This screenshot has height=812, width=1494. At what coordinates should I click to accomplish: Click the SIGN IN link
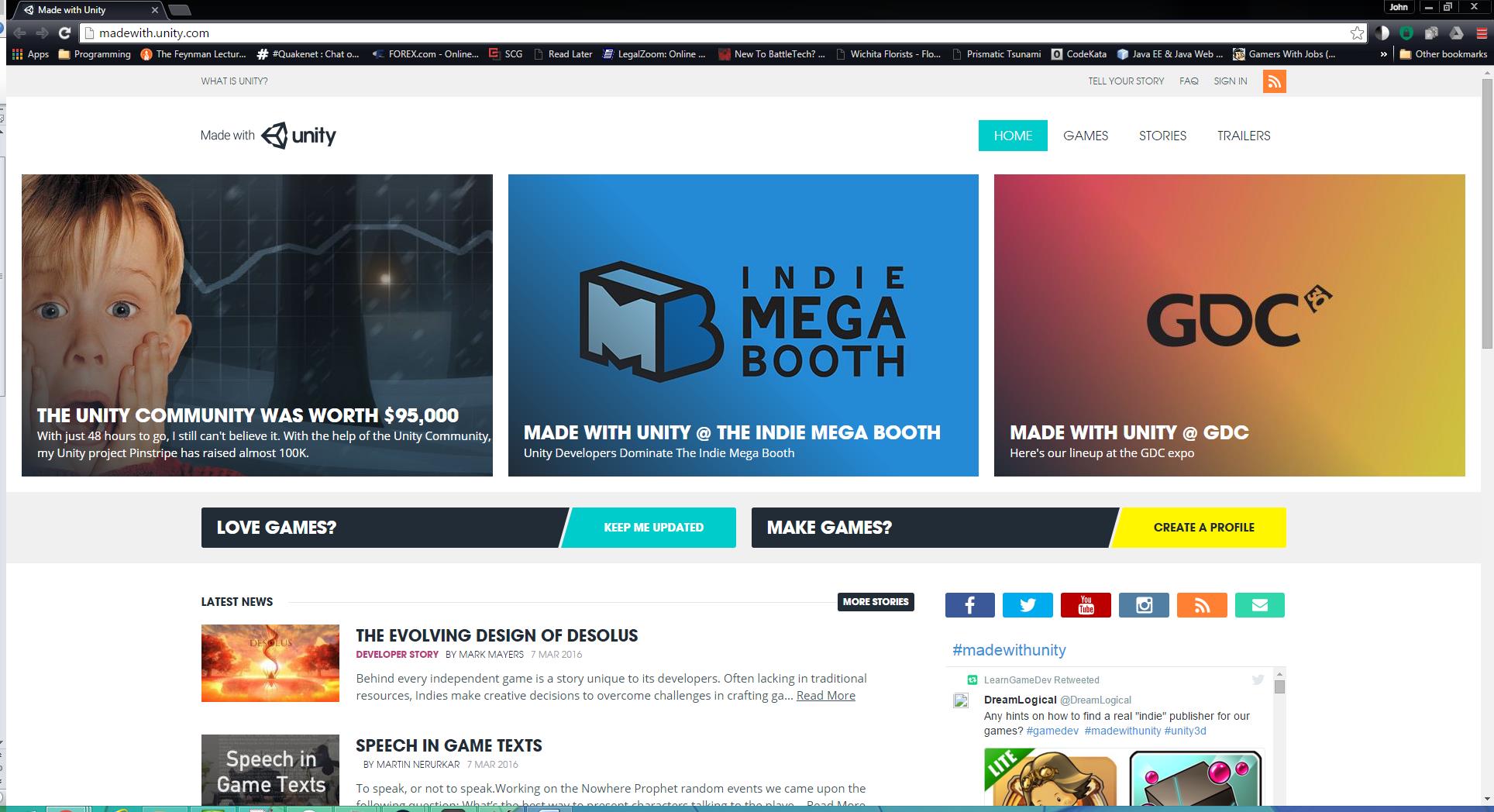click(1231, 81)
